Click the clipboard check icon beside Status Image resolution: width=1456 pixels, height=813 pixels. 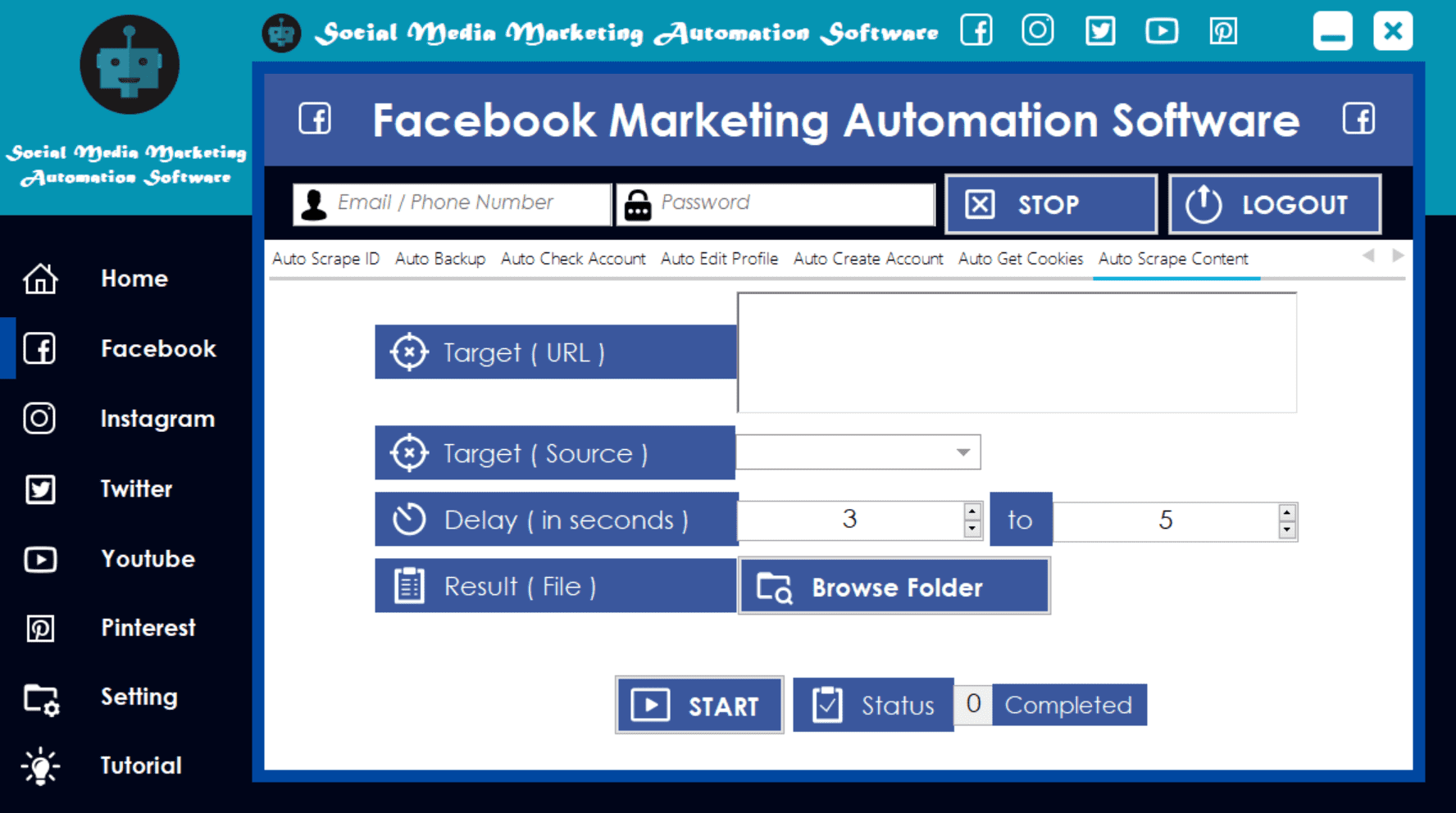point(827,705)
